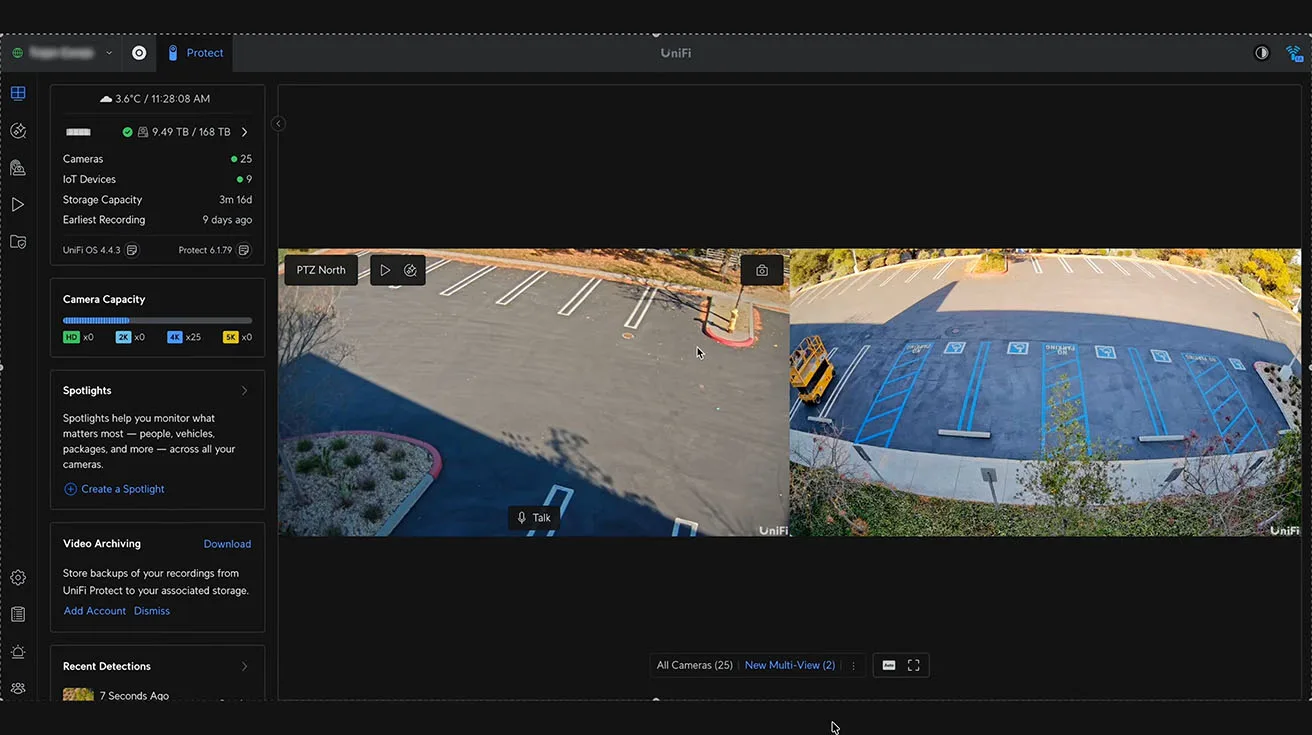
Task: Open the Alarm Manager siren icon
Action: coord(18,652)
